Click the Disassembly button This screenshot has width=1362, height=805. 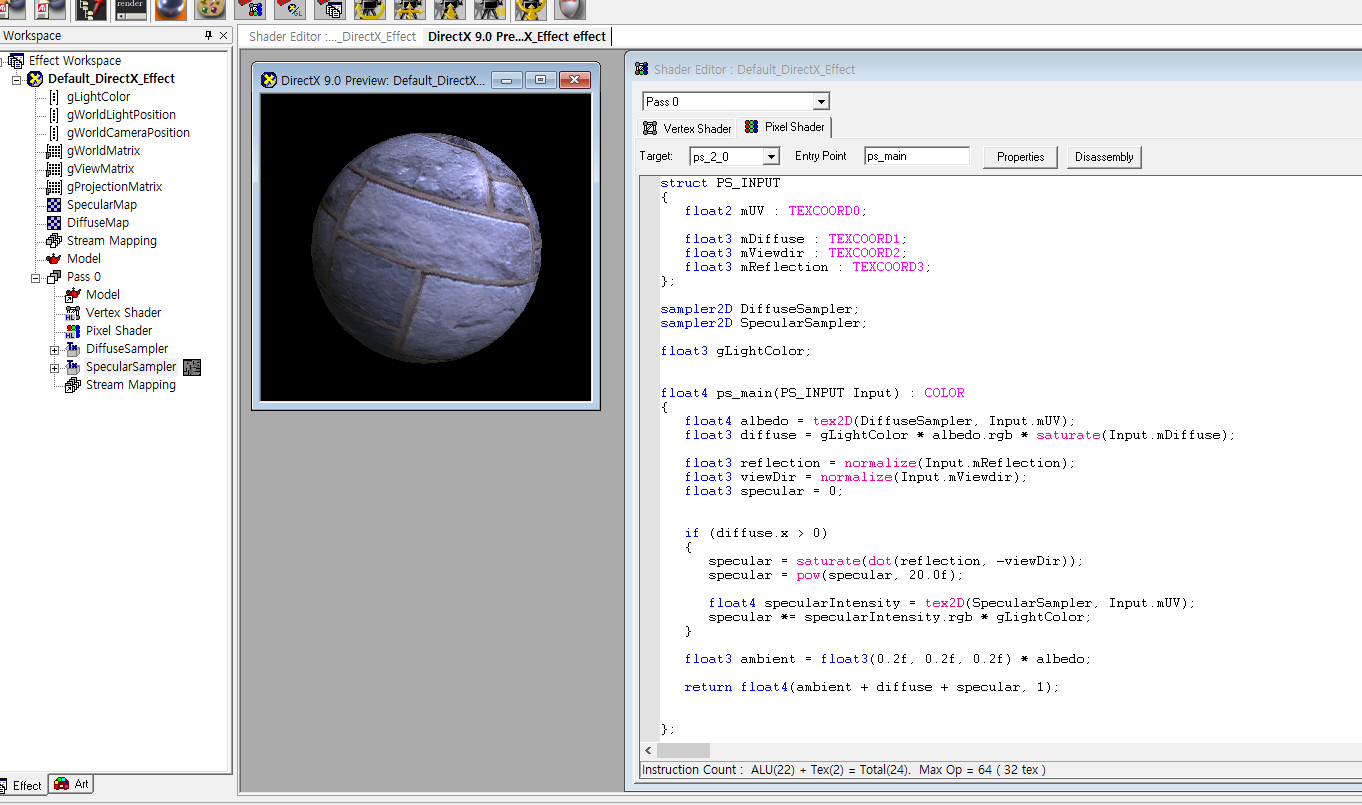[x=1105, y=157]
